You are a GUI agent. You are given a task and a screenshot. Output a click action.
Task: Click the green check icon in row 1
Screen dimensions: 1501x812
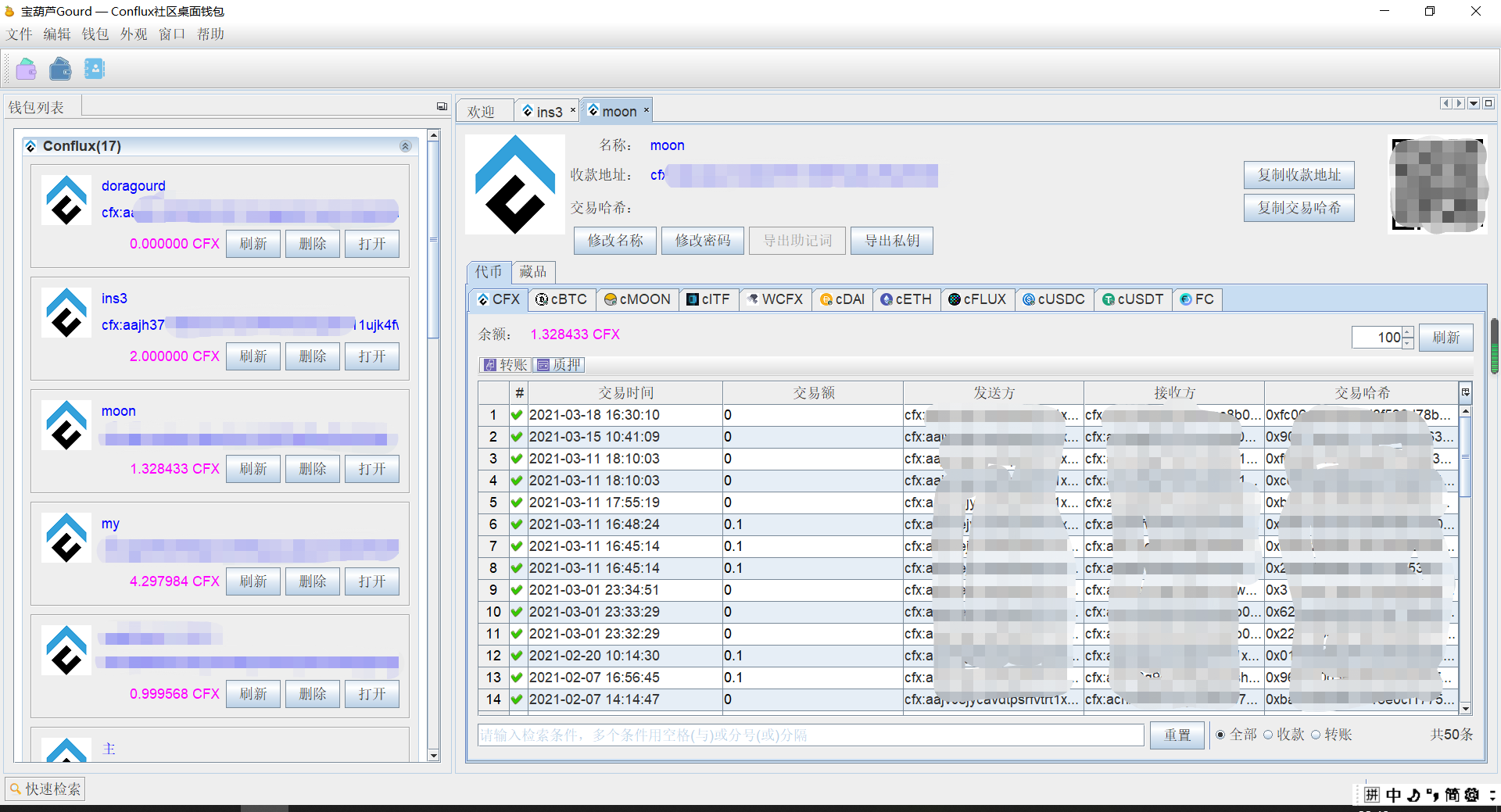coord(516,415)
